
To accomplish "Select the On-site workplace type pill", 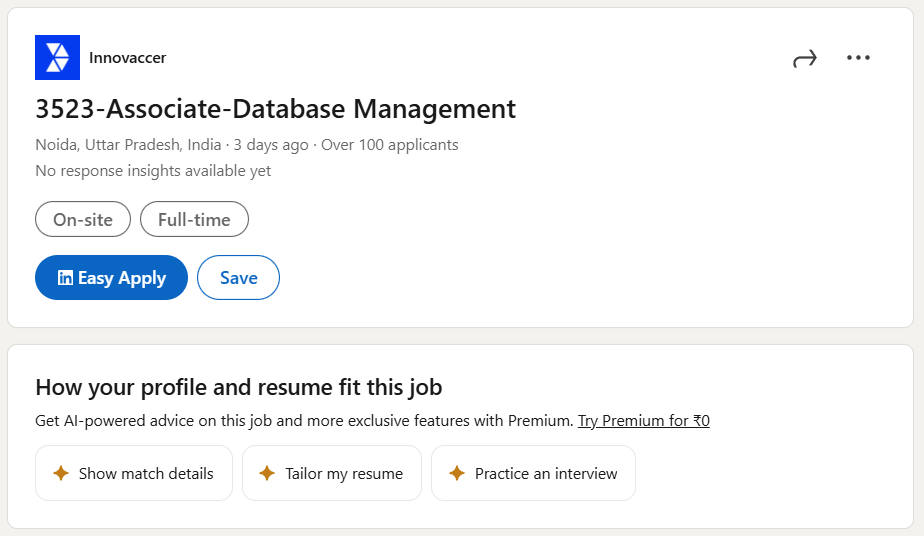I will (x=83, y=220).
